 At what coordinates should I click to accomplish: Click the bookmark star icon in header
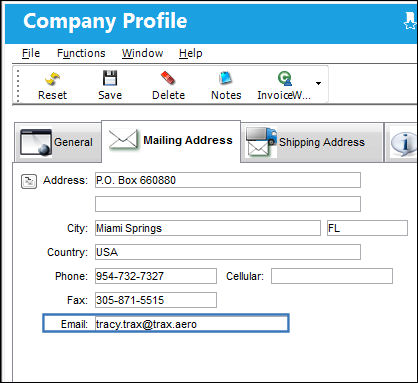pos(411,21)
